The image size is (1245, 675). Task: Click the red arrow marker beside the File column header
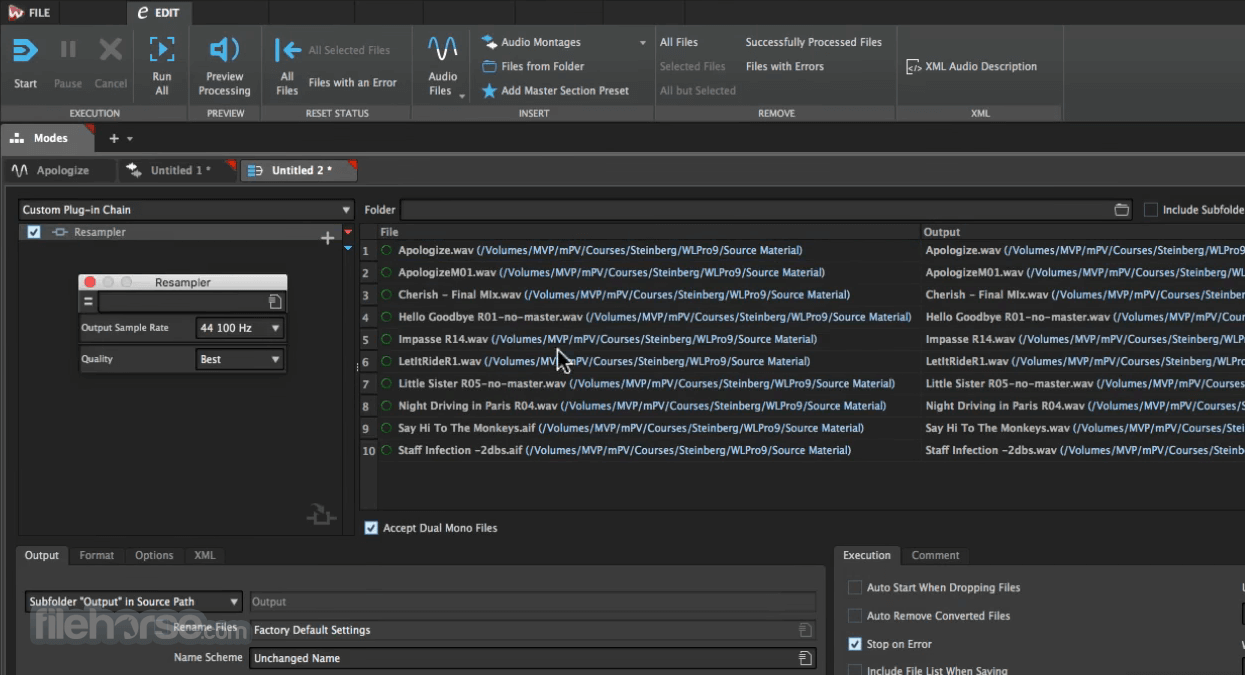348,232
